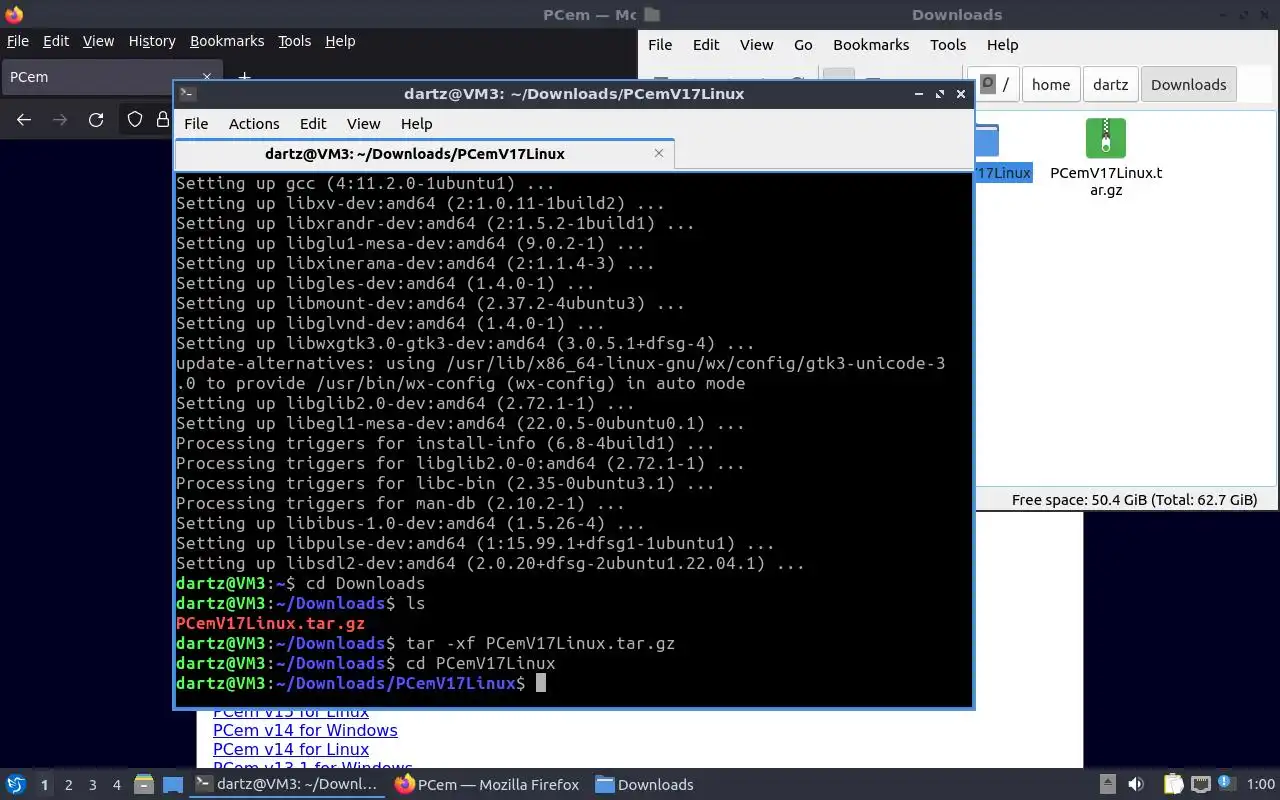Open the update notifier tray icon
This screenshot has height=800, width=1280.
pos(1227,784)
